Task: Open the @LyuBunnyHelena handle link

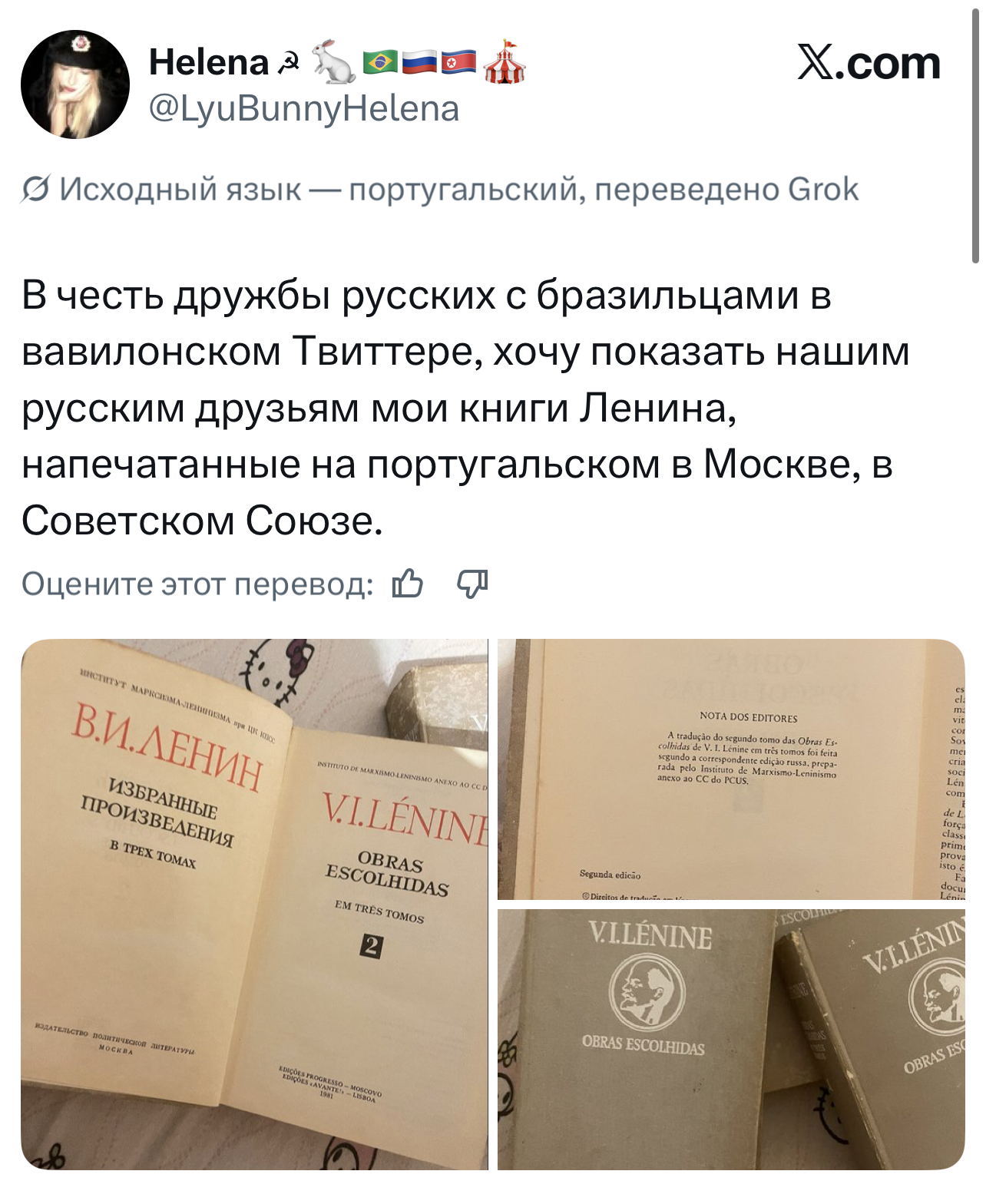Action: (304, 108)
